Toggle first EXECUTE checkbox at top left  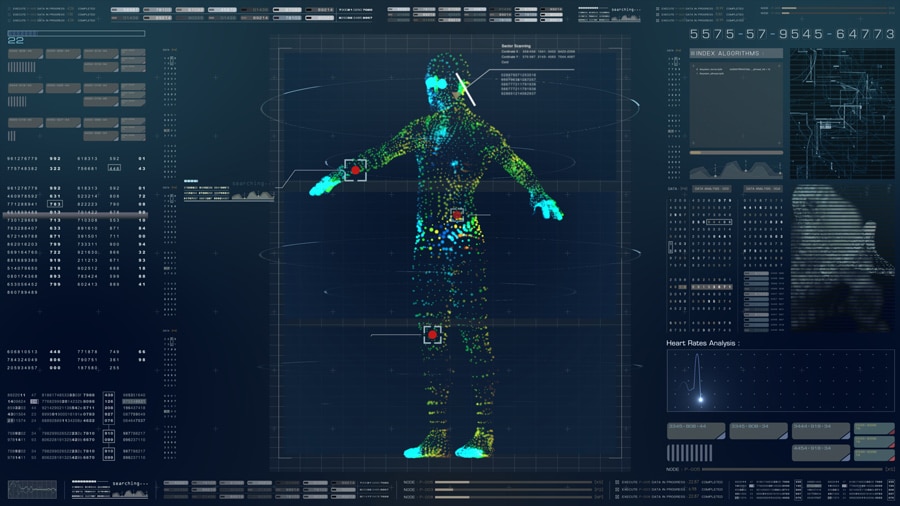(x=10, y=9)
